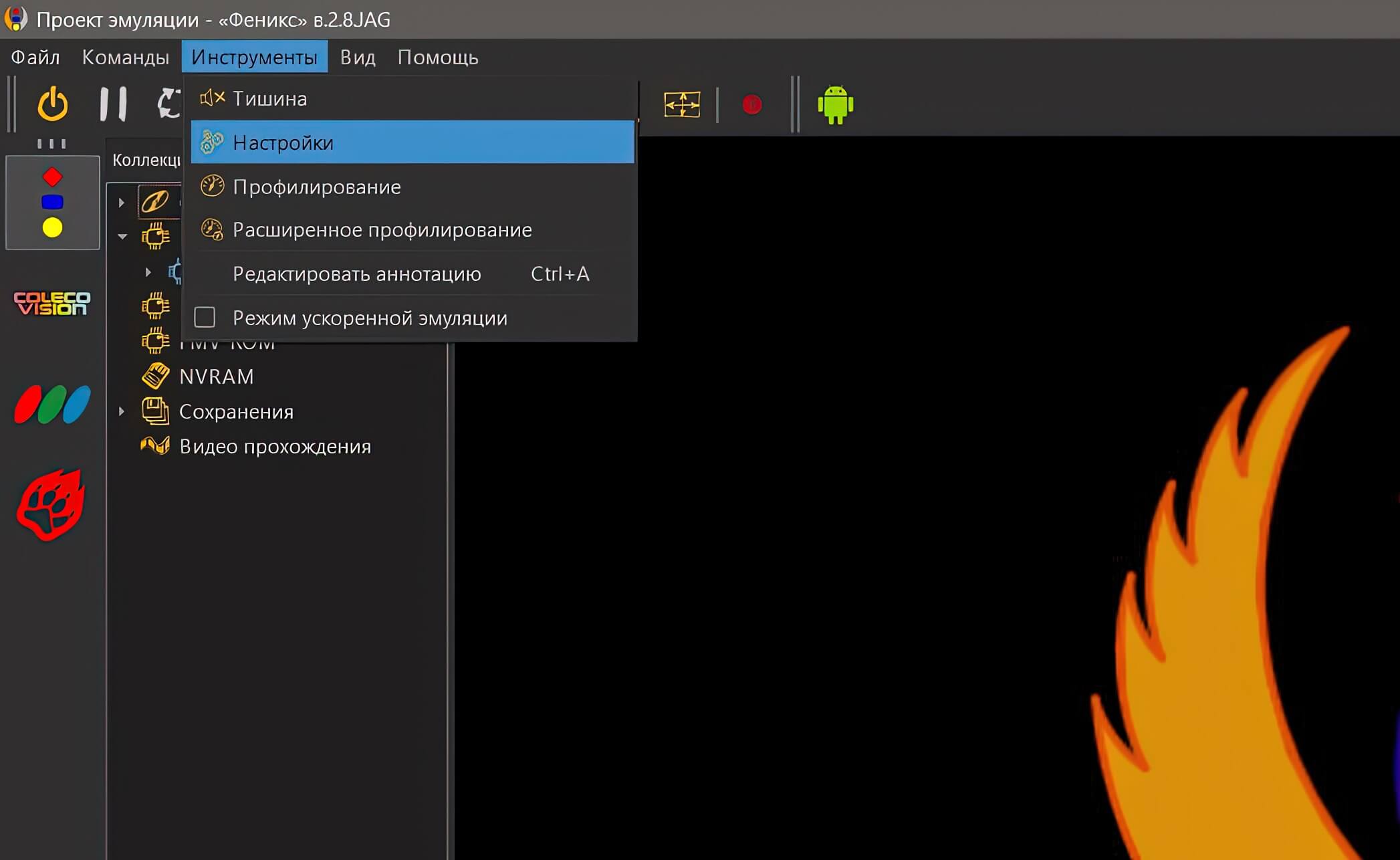
Task: Select the Видео прохождения tree item
Action: [x=275, y=446]
